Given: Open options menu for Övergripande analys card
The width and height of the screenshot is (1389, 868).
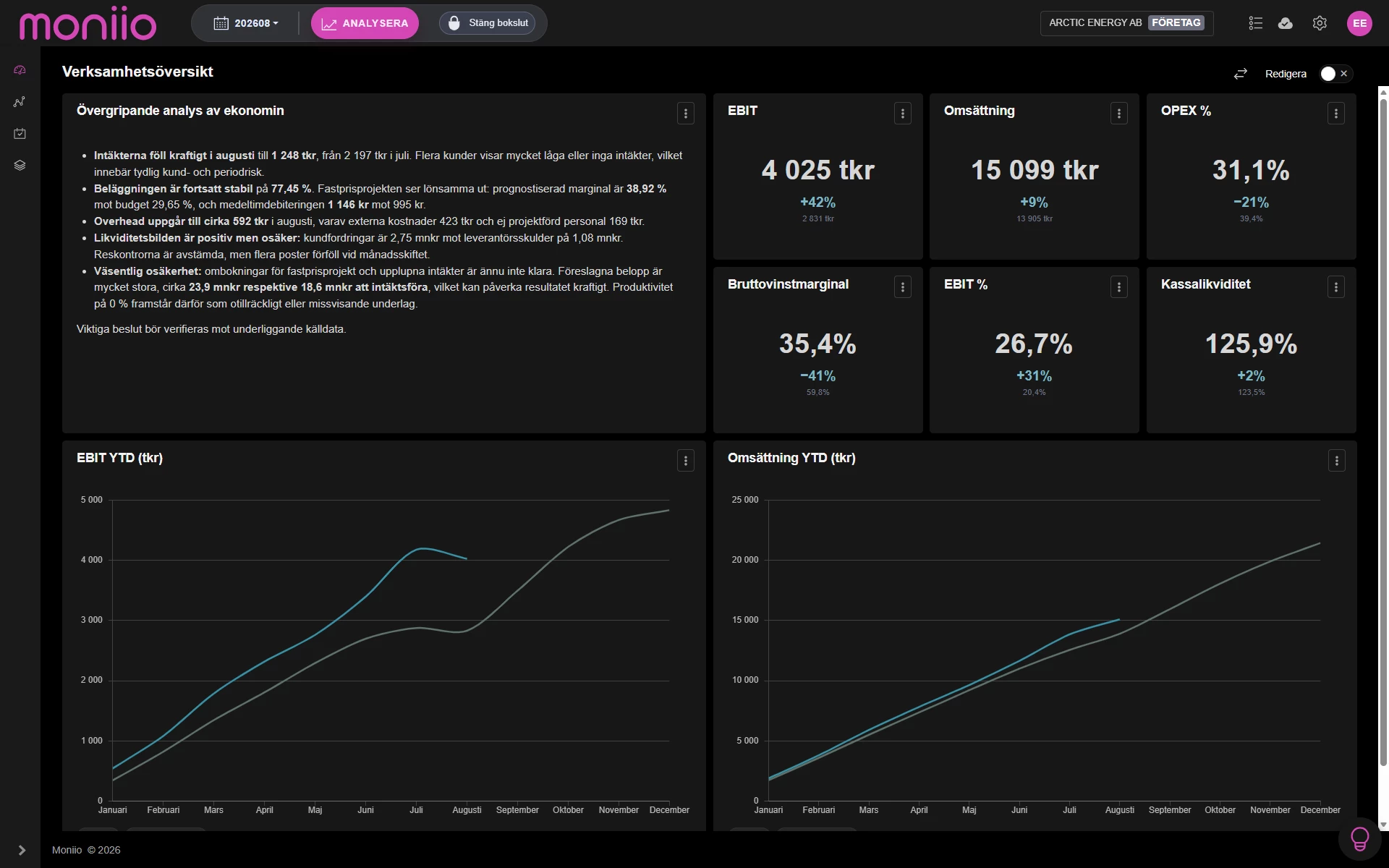Looking at the screenshot, I should 686,114.
